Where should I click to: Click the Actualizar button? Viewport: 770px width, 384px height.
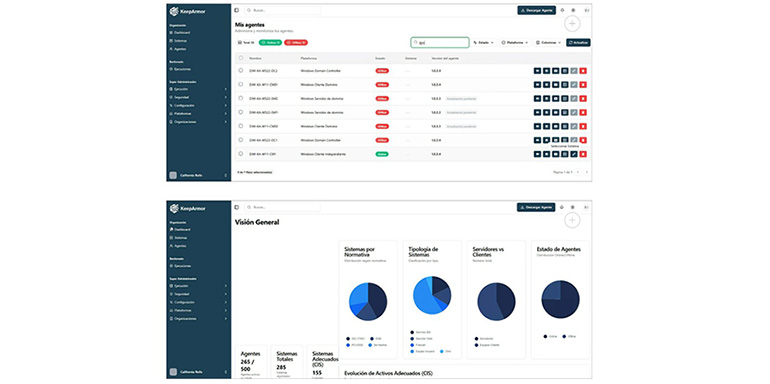[578, 43]
